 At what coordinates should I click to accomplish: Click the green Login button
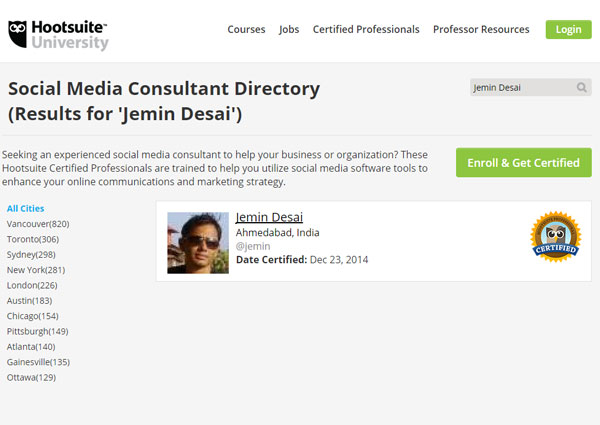568,29
